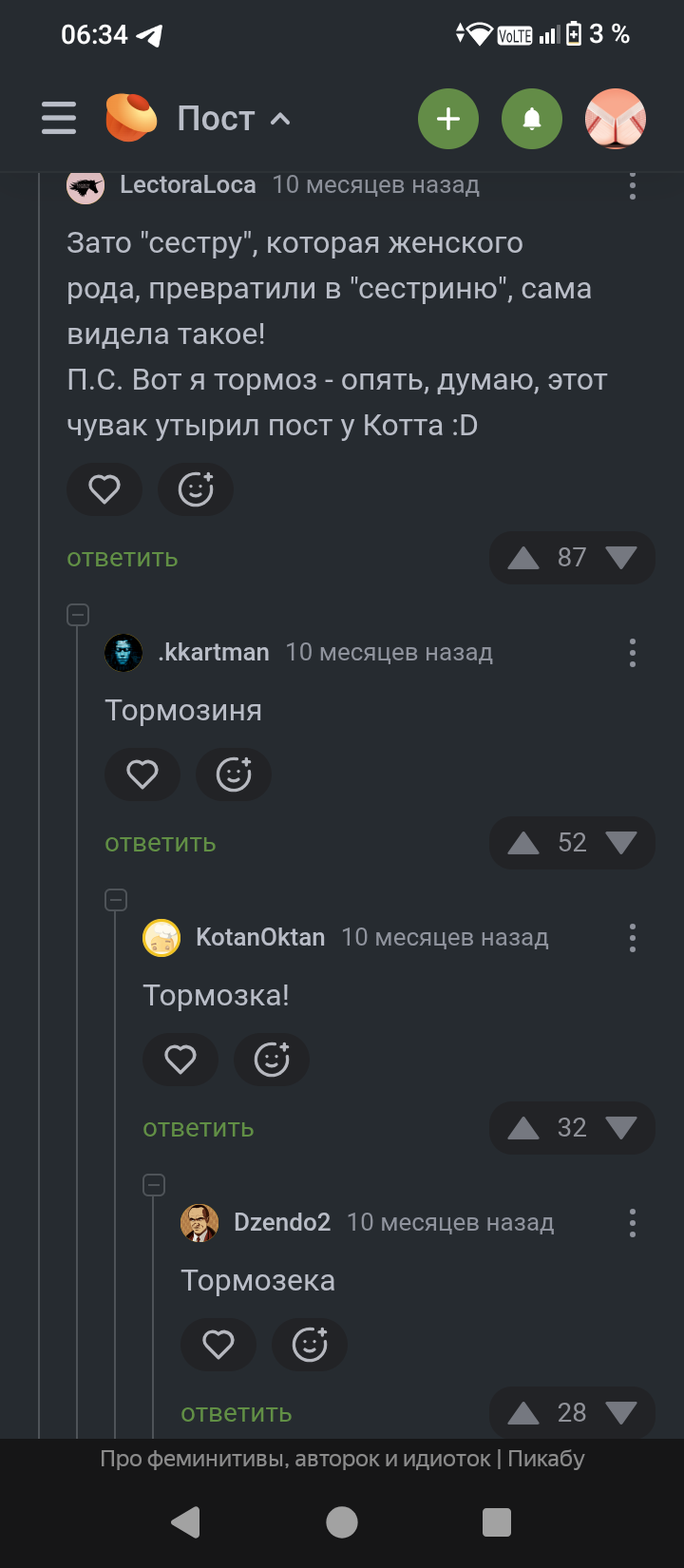Open options menu for KotanOktan's comment

(x=633, y=938)
